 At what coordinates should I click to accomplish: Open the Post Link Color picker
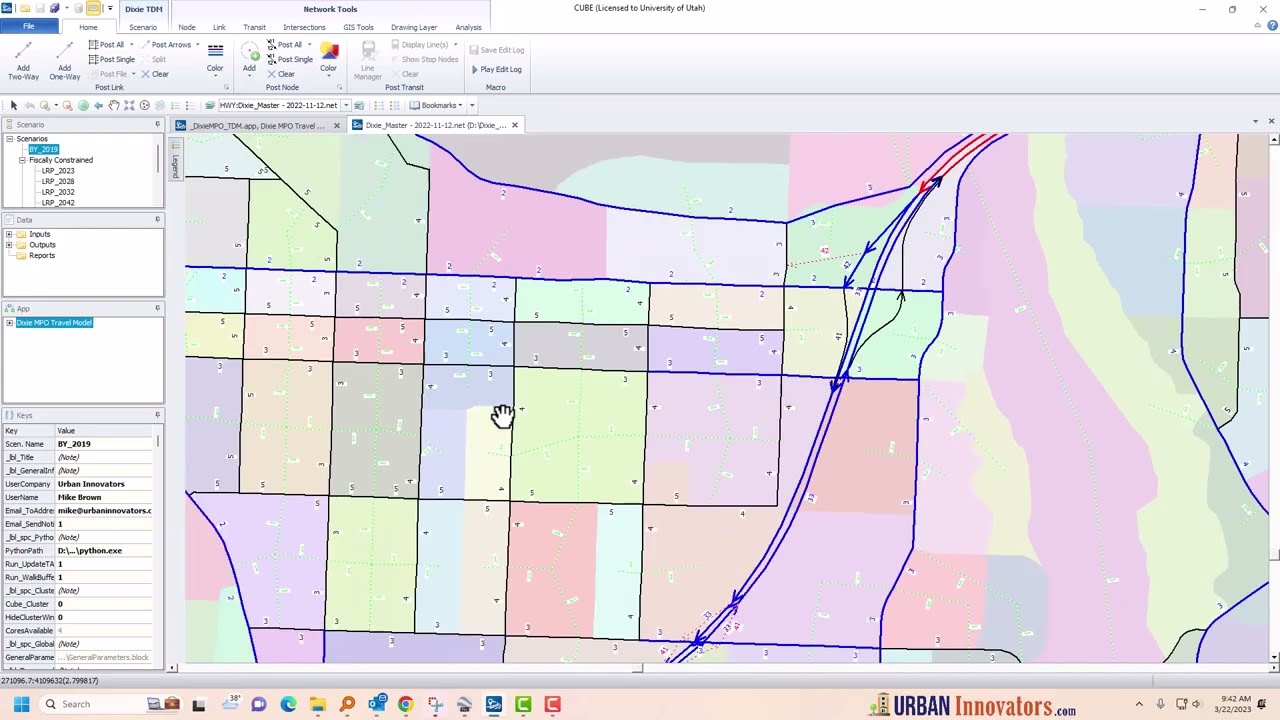click(215, 58)
